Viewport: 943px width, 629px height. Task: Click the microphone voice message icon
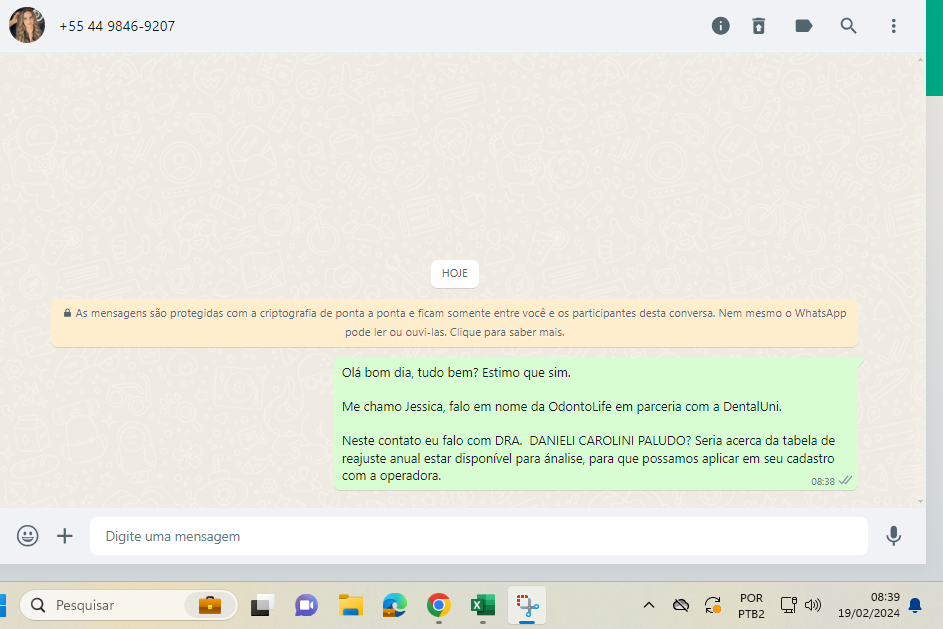click(x=894, y=535)
